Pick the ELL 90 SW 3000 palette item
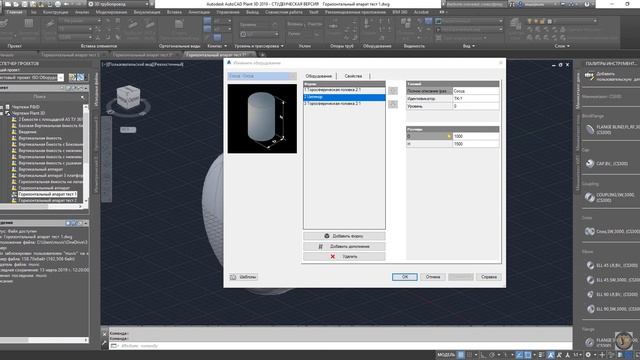This screenshot has width=640, height=360. click(x=612, y=309)
